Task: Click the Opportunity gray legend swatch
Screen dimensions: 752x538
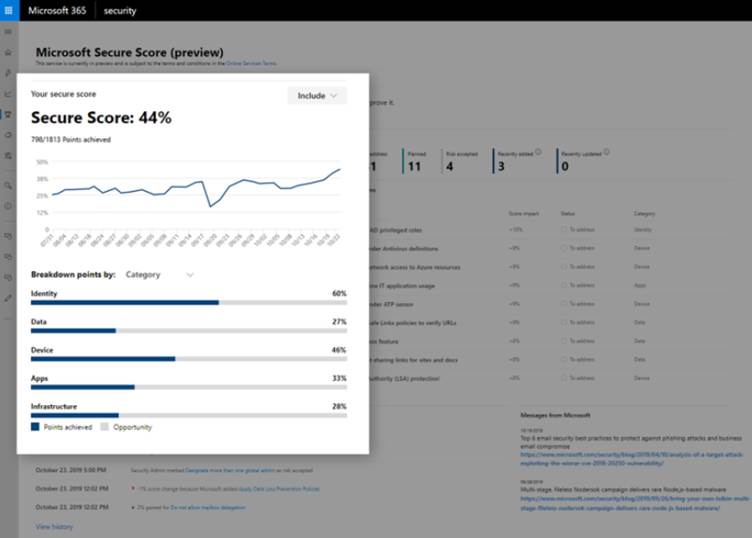Action: point(105,427)
